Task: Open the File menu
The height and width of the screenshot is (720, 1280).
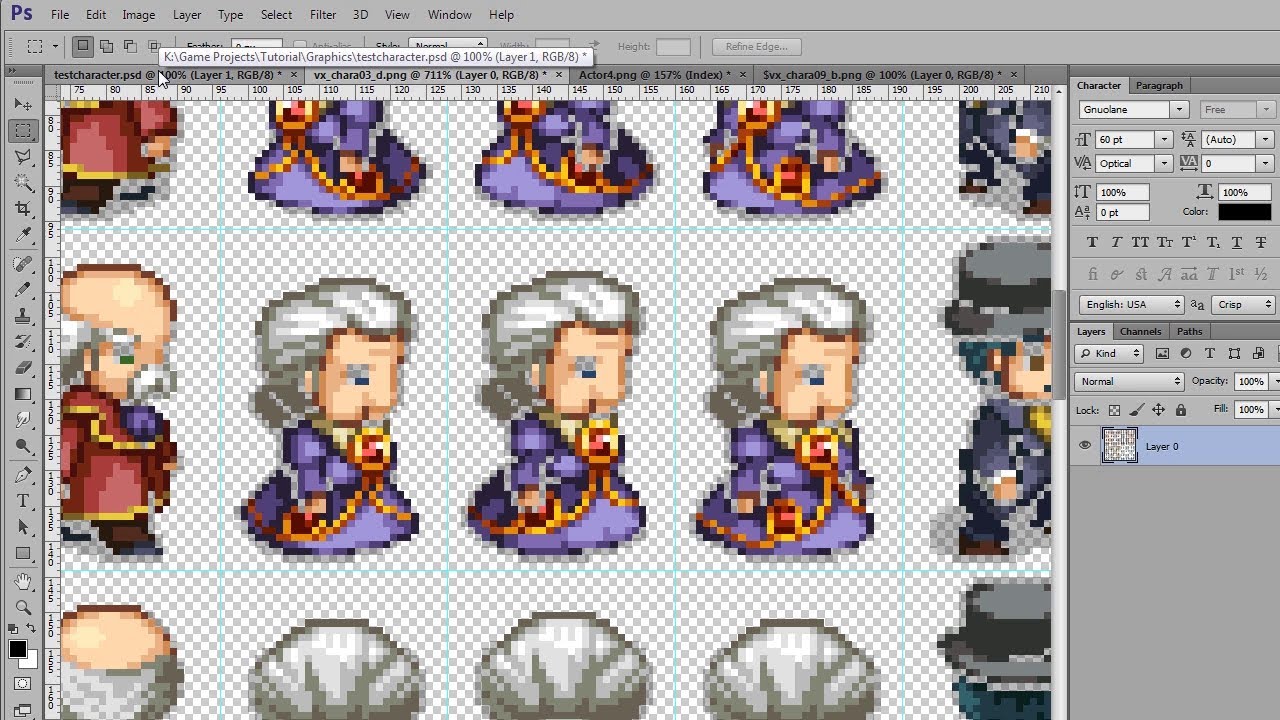Action: point(60,14)
